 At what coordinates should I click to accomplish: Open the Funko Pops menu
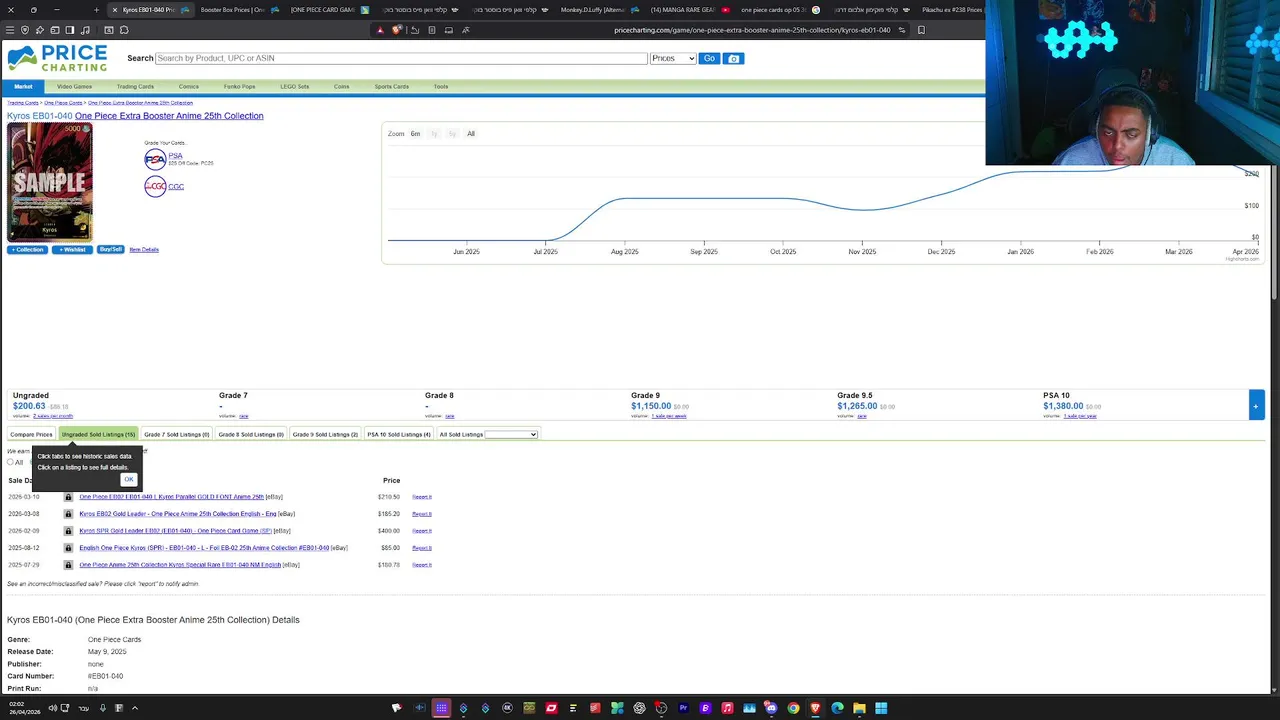coord(239,86)
